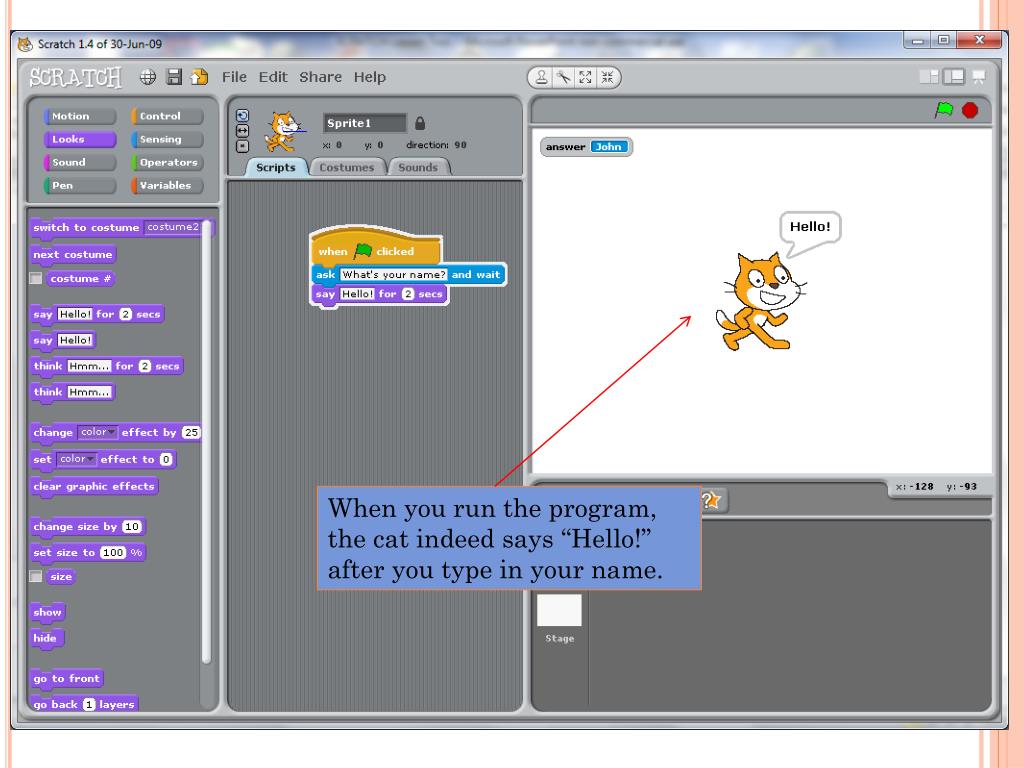Image resolution: width=1024 pixels, height=768 pixels.
Task: Open the File menu
Action: (234, 77)
